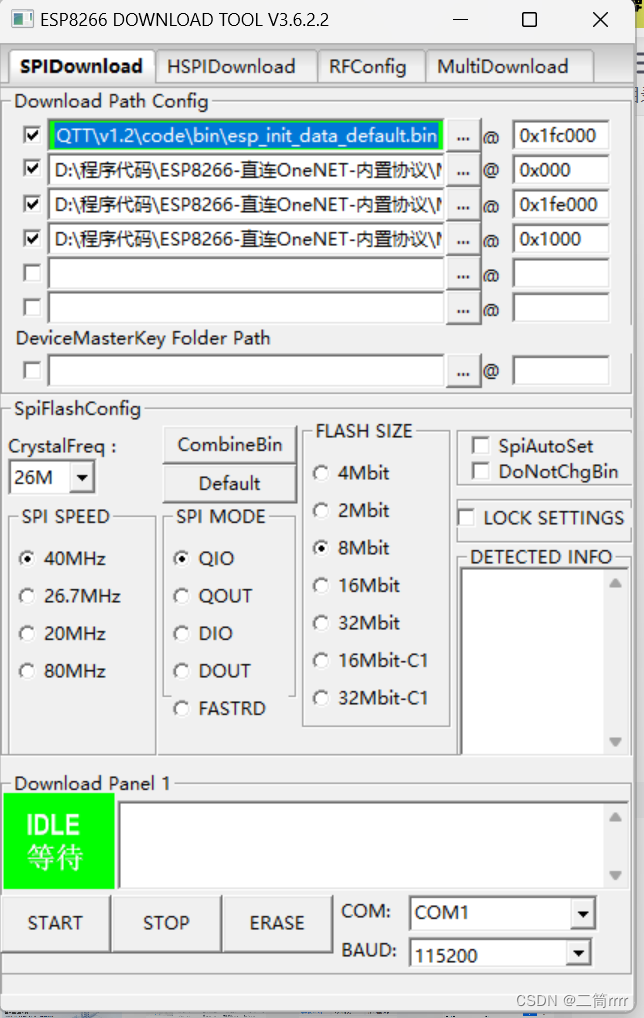
Task: Enable the DeviceMasterKey Folder Path checkbox
Action: 32,371
